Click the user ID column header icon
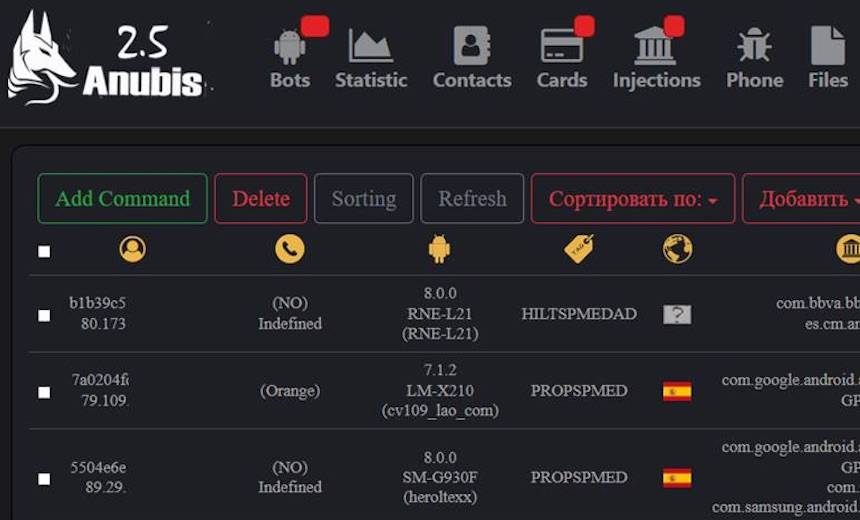860x520 pixels. (132, 250)
